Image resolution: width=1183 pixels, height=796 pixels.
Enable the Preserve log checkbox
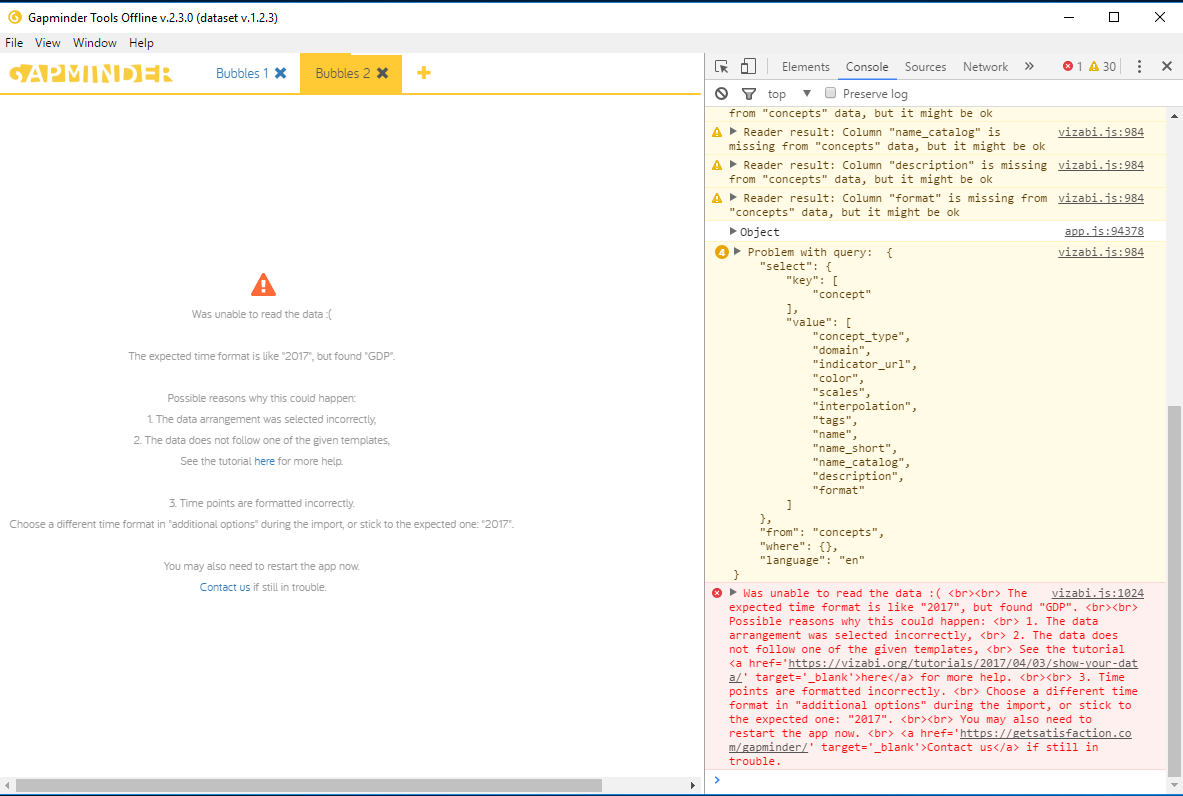[x=830, y=92]
